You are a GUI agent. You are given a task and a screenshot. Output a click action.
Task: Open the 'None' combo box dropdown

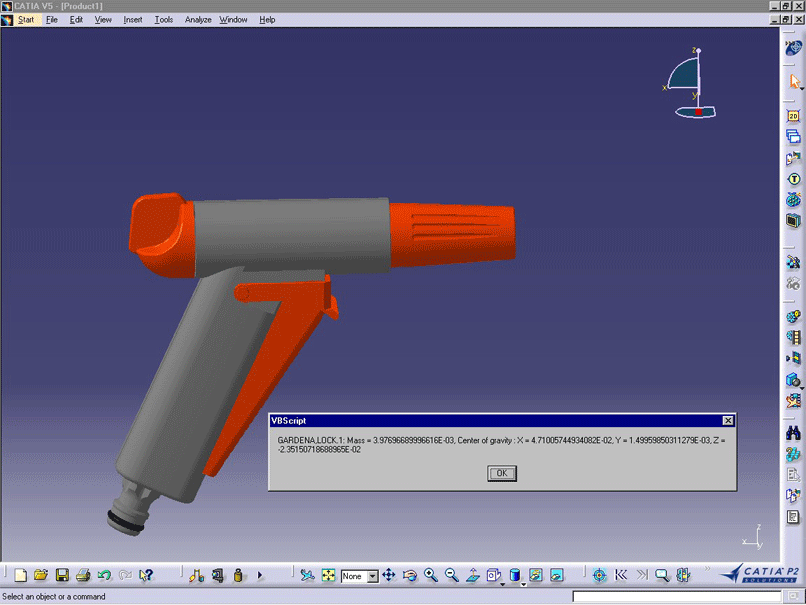click(x=372, y=577)
